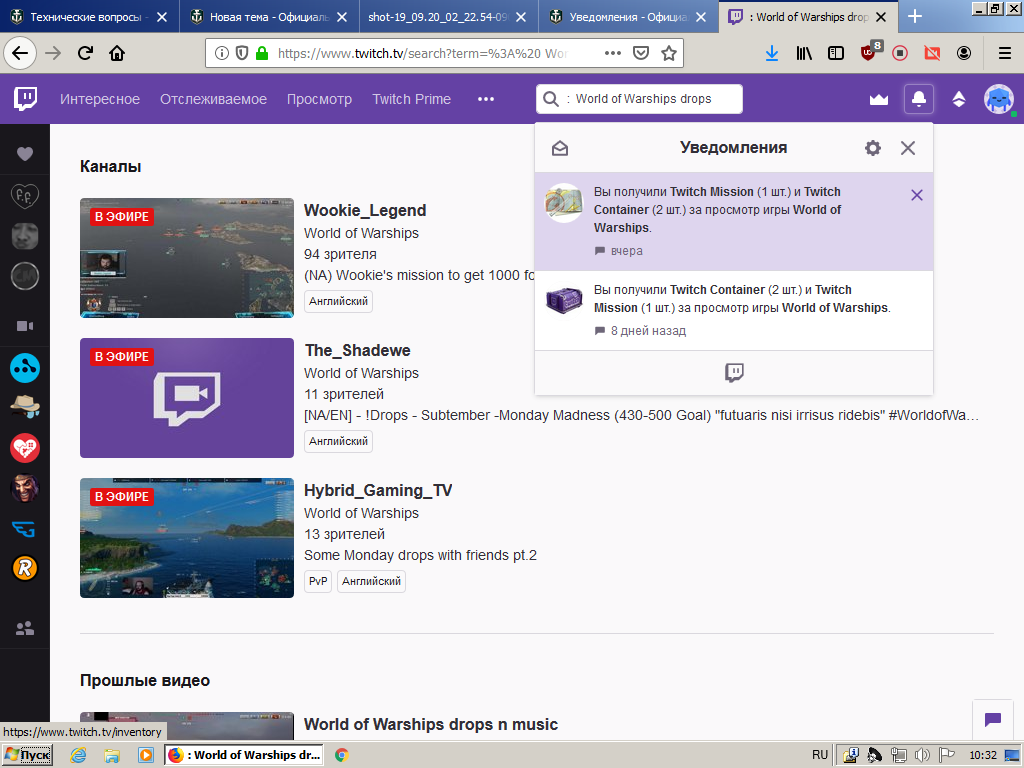Open the Prime loot crown icon

pos(879,99)
